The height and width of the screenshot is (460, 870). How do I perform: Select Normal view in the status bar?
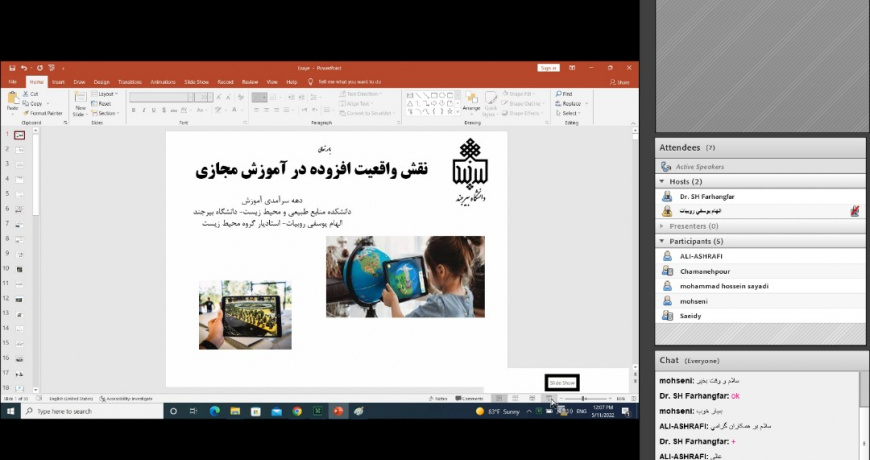(499, 398)
